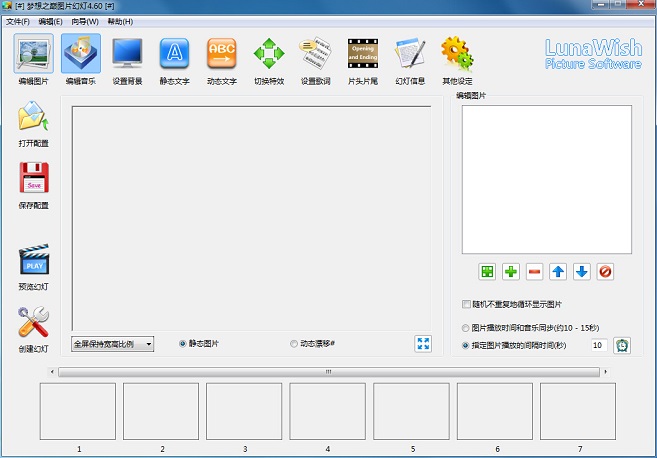The width and height of the screenshot is (657, 458).
Task: Select the 动态漂移 radio button
Action: [x=294, y=344]
